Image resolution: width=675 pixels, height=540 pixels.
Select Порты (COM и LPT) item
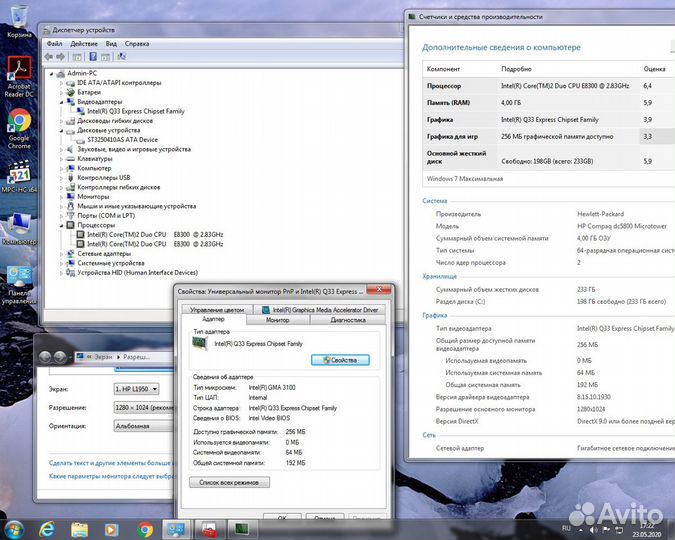click(x=106, y=216)
